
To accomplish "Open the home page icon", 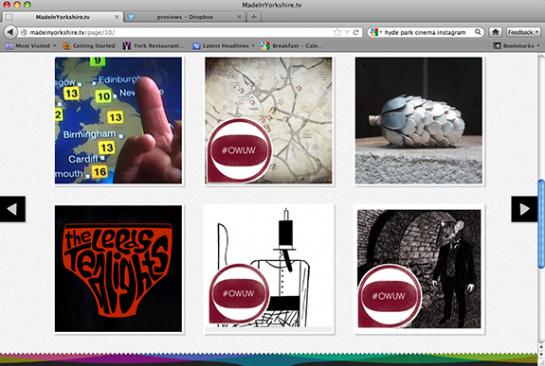I will click(x=495, y=32).
